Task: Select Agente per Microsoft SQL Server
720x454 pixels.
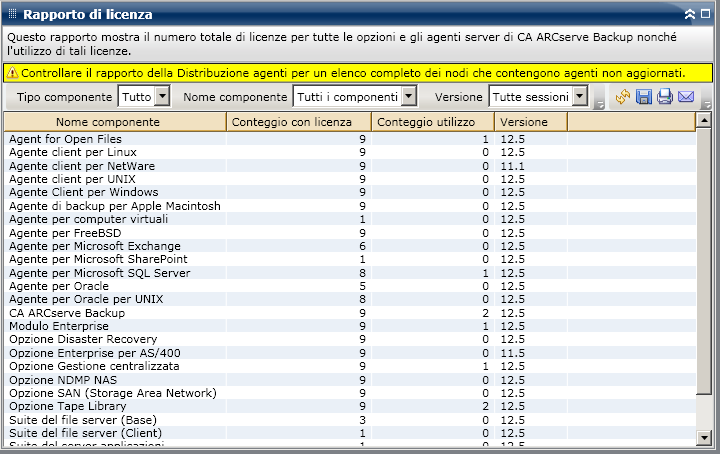Action: (350, 273)
